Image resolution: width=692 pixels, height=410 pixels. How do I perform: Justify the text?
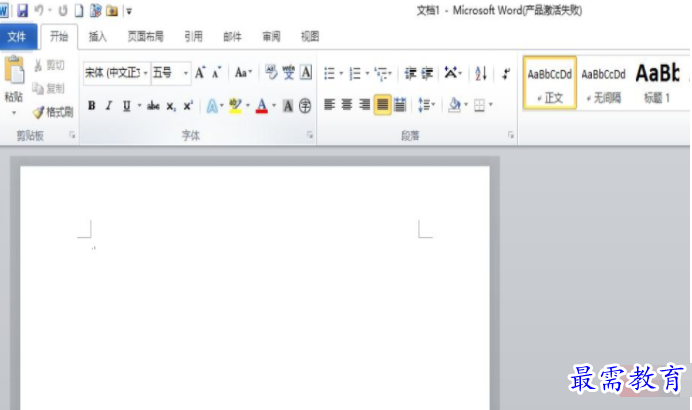[x=382, y=105]
